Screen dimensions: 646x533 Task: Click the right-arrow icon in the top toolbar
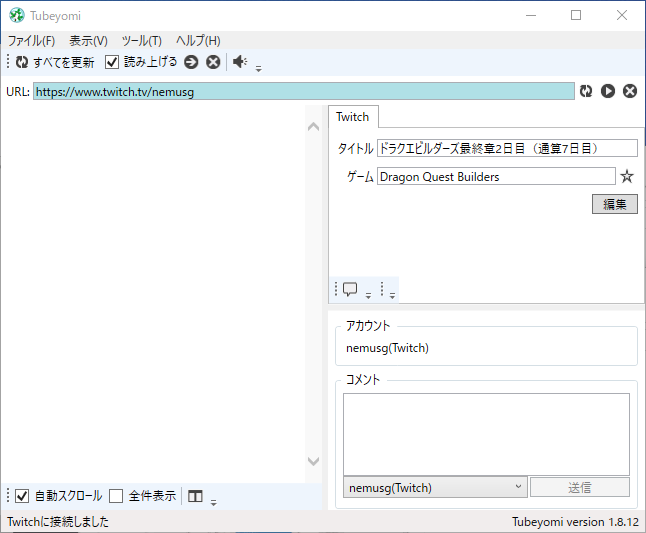192,62
